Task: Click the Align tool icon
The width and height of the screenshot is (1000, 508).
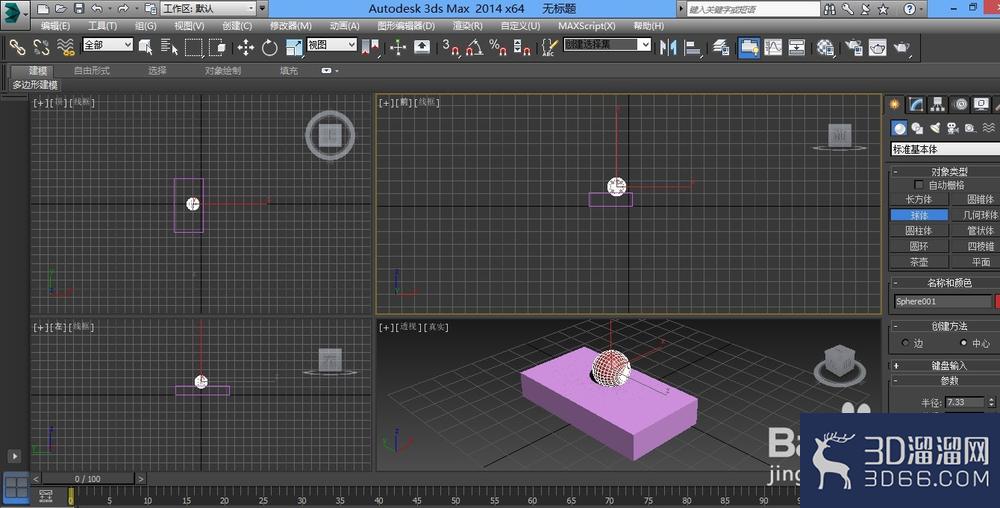Action: [x=693, y=47]
